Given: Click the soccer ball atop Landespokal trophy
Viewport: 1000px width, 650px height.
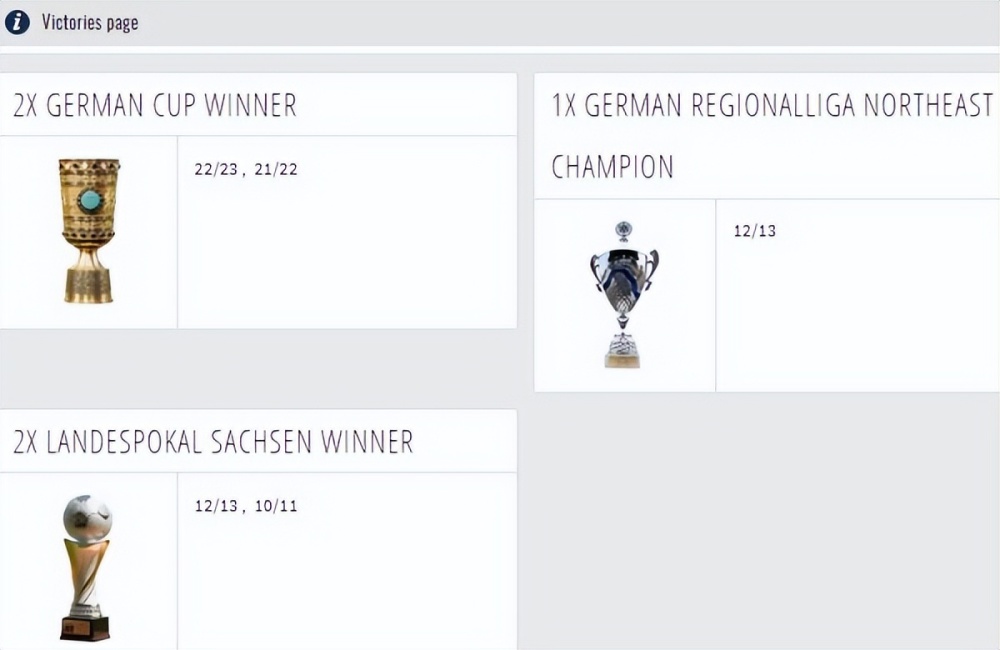Looking at the screenshot, I should point(87,516).
